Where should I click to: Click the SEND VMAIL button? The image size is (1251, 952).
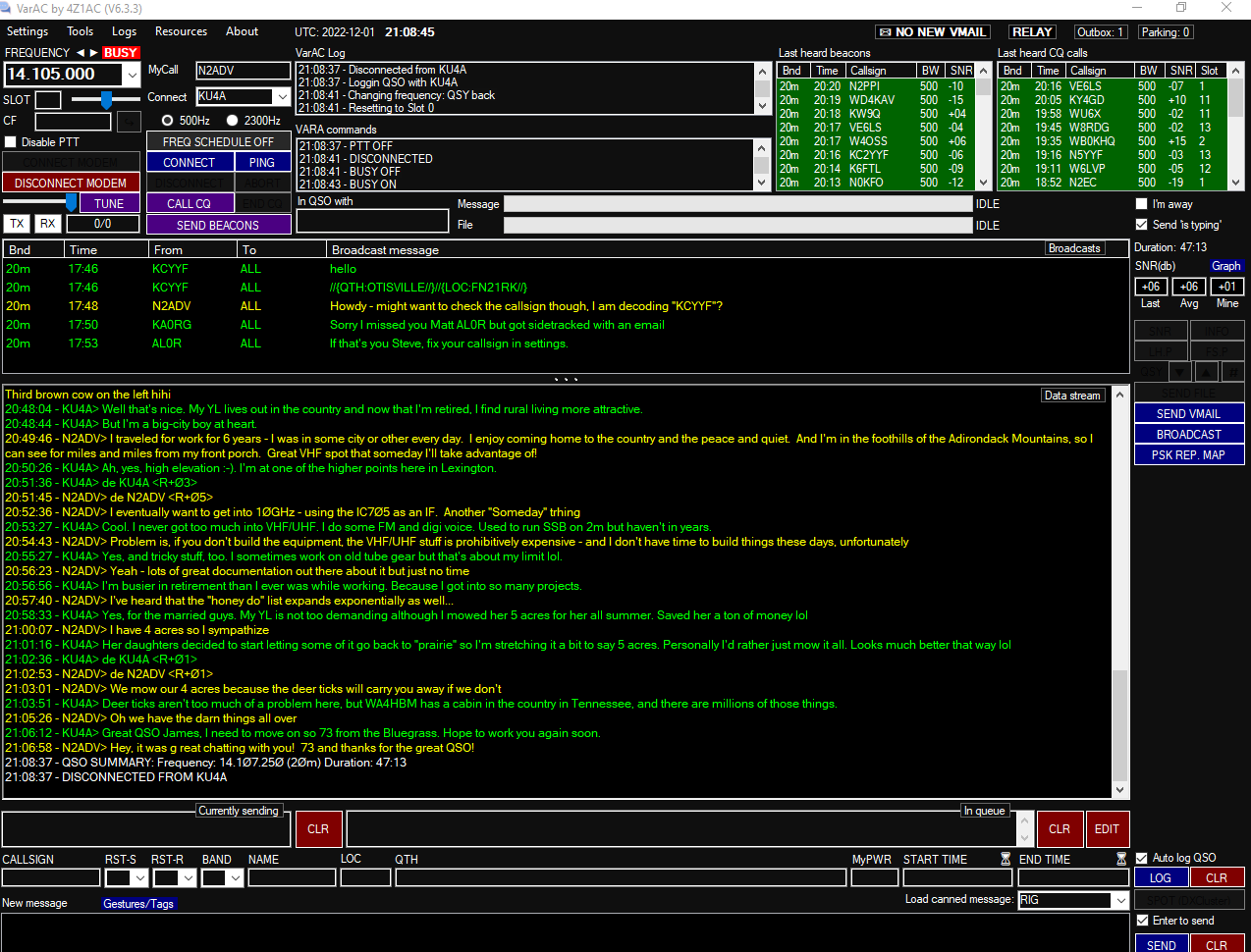[x=1188, y=414]
